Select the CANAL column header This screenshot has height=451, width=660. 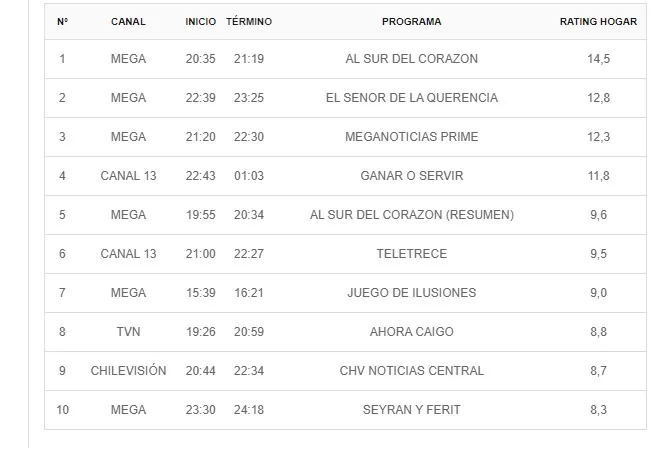pos(128,21)
